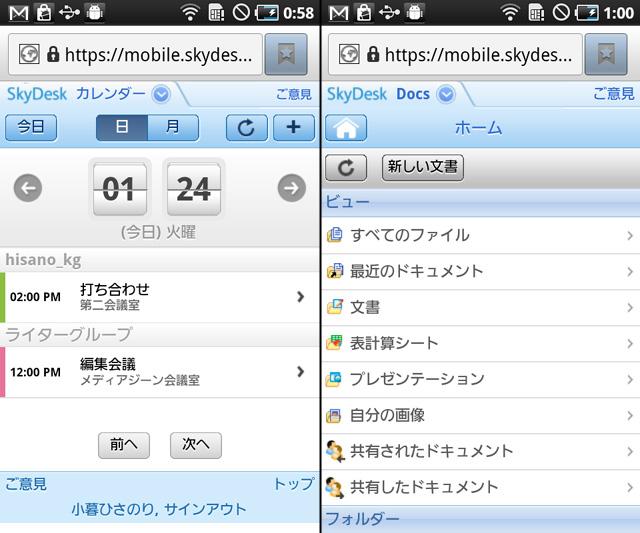Tap Wi-Fi icon in right status bar
The image size is (640, 533).
pos(509,13)
